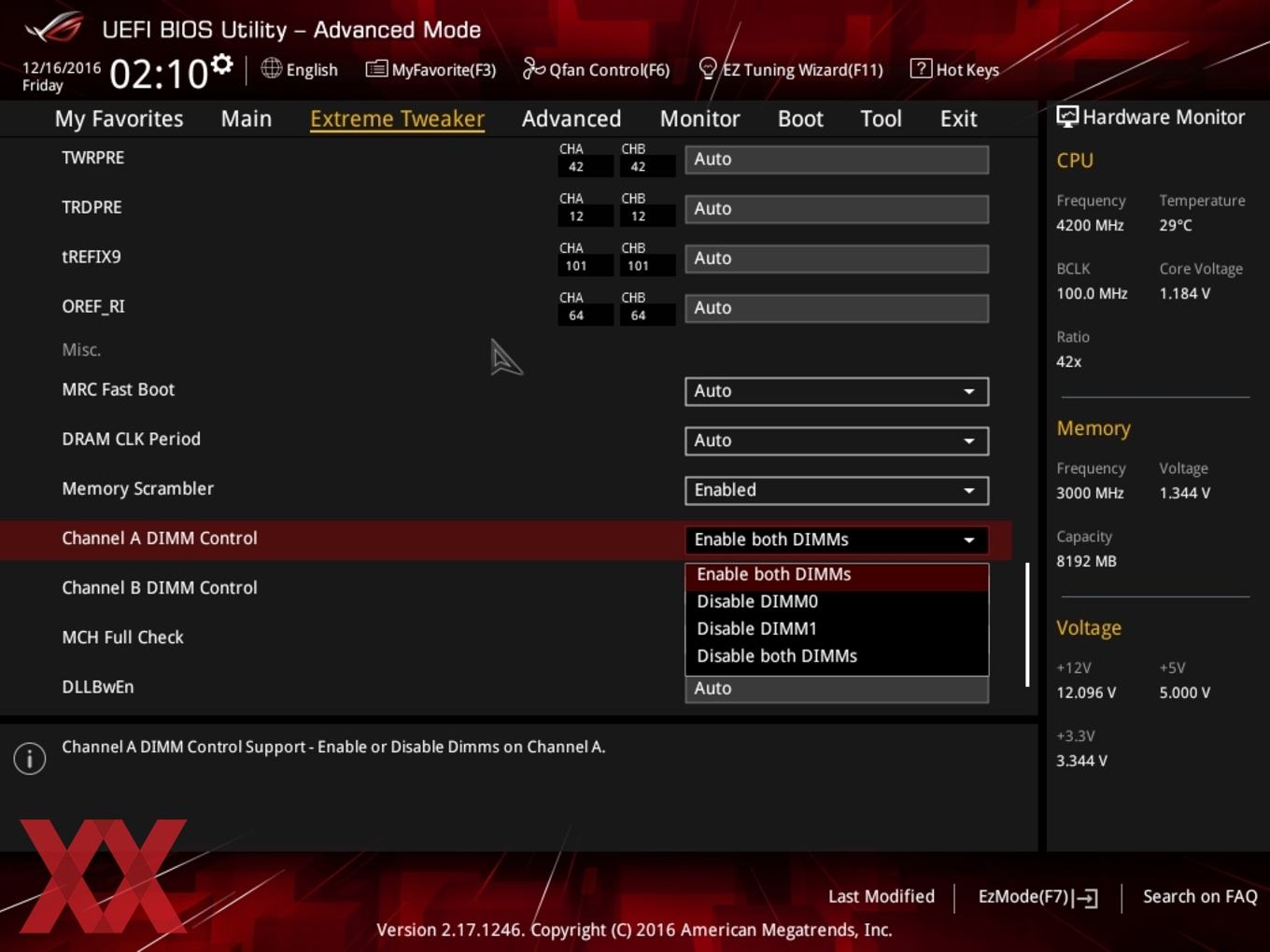Click the Qfan Control fan icon
This screenshot has height=952, width=1270.
tap(533, 68)
